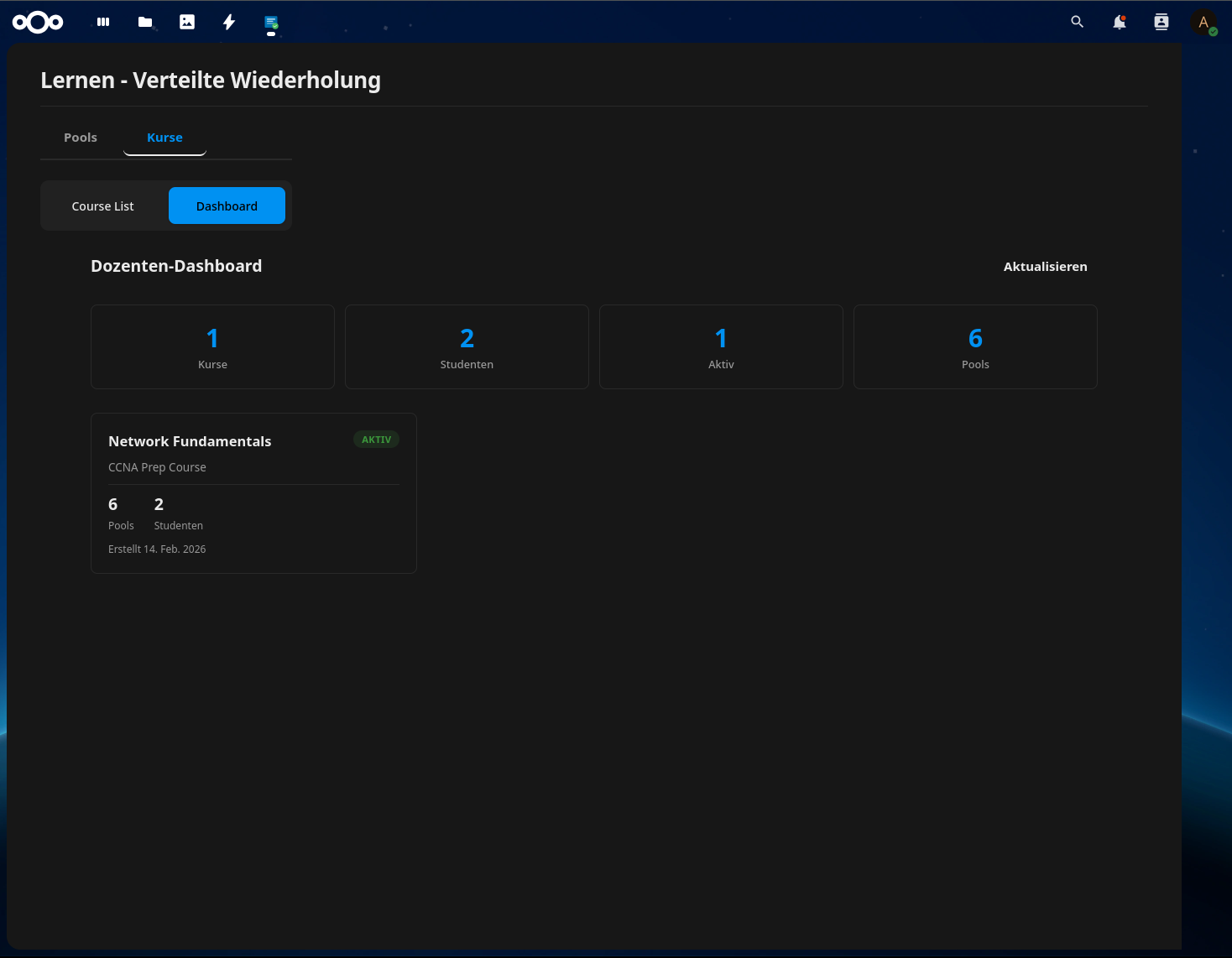1232x958 pixels.
Task: Open unified search magnifier
Action: 1077,22
